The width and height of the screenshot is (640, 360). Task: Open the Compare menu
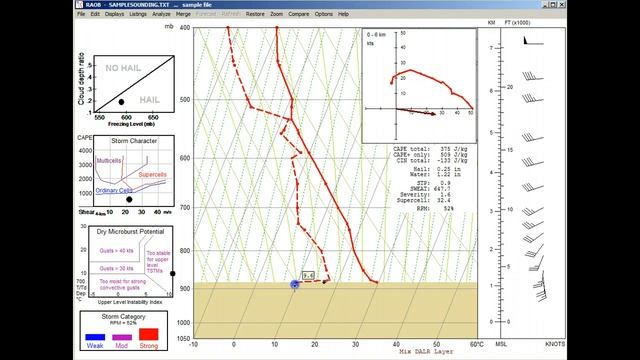point(298,14)
